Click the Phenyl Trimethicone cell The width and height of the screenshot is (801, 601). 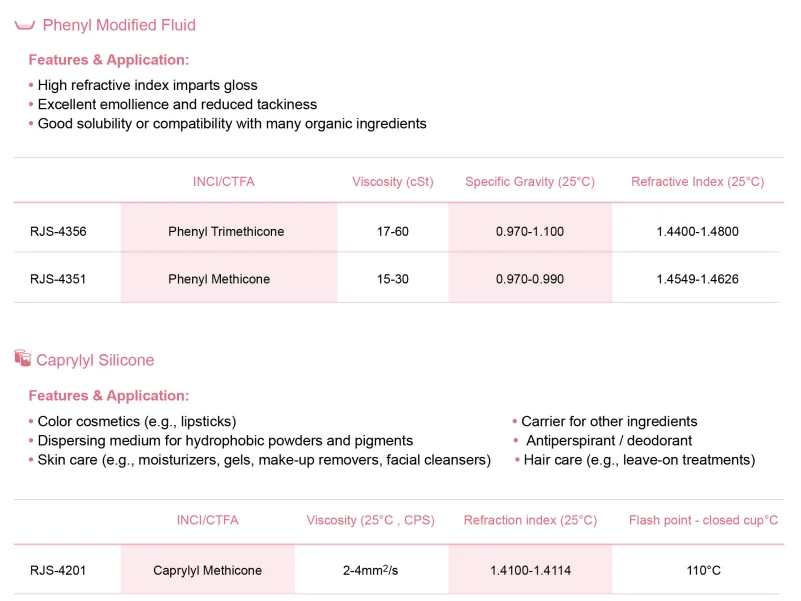[226, 232]
